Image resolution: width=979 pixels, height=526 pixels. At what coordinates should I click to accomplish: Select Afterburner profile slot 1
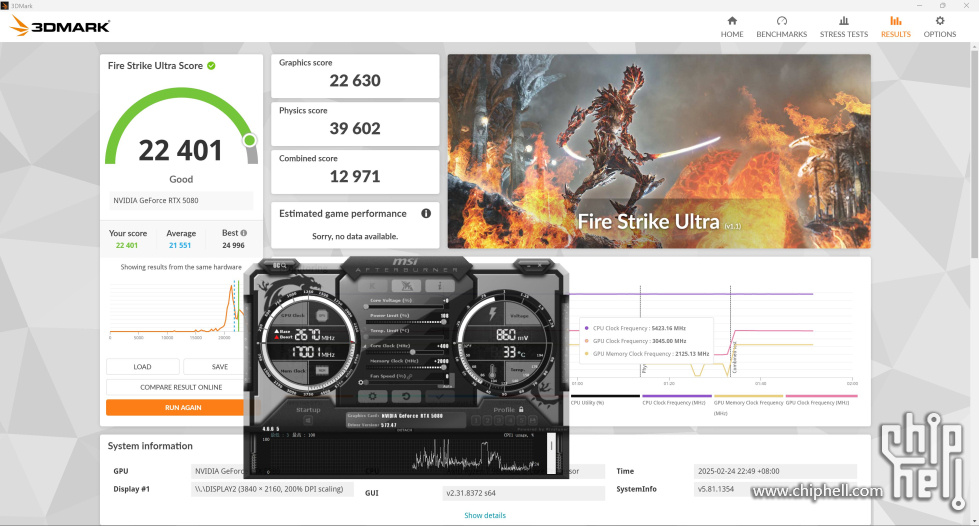(476, 420)
